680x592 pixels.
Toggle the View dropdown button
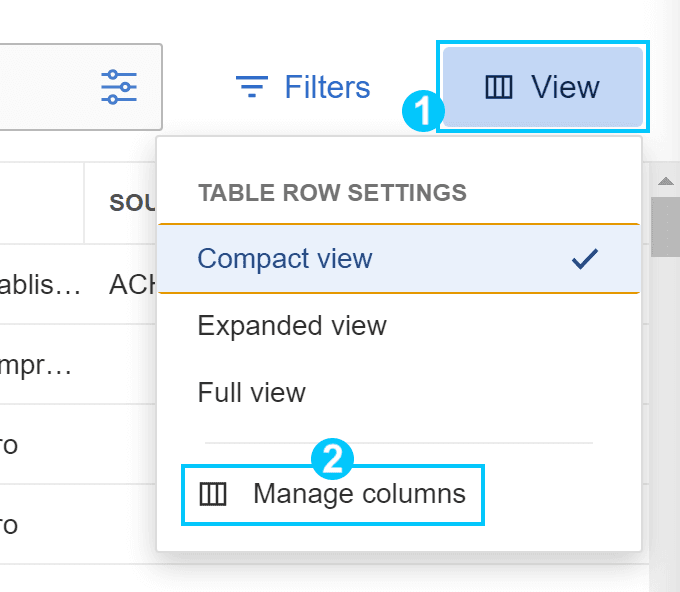tap(543, 87)
